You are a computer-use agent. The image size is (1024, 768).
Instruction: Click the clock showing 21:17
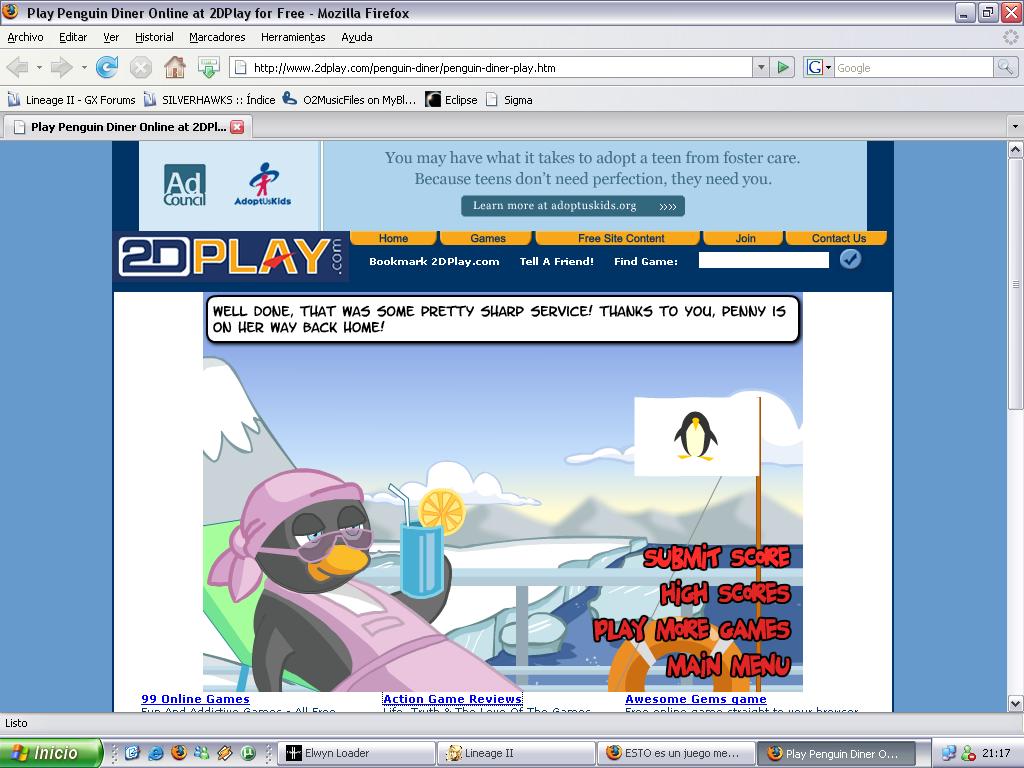[x=996, y=753]
